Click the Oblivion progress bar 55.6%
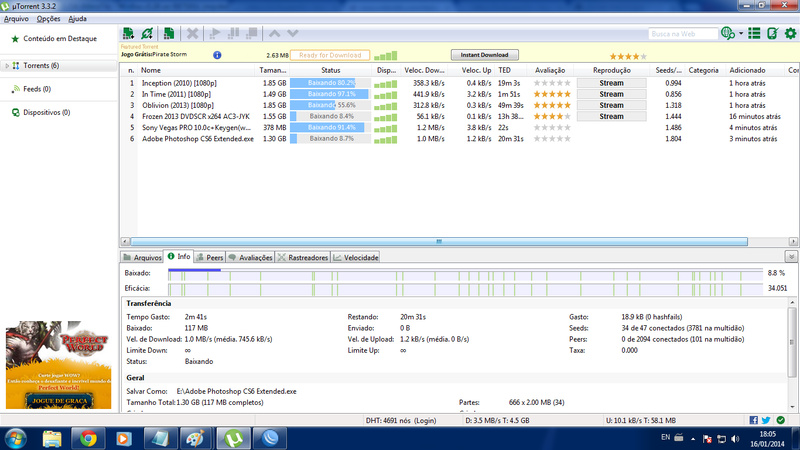Viewport: 800px width, 450px height. [331, 106]
